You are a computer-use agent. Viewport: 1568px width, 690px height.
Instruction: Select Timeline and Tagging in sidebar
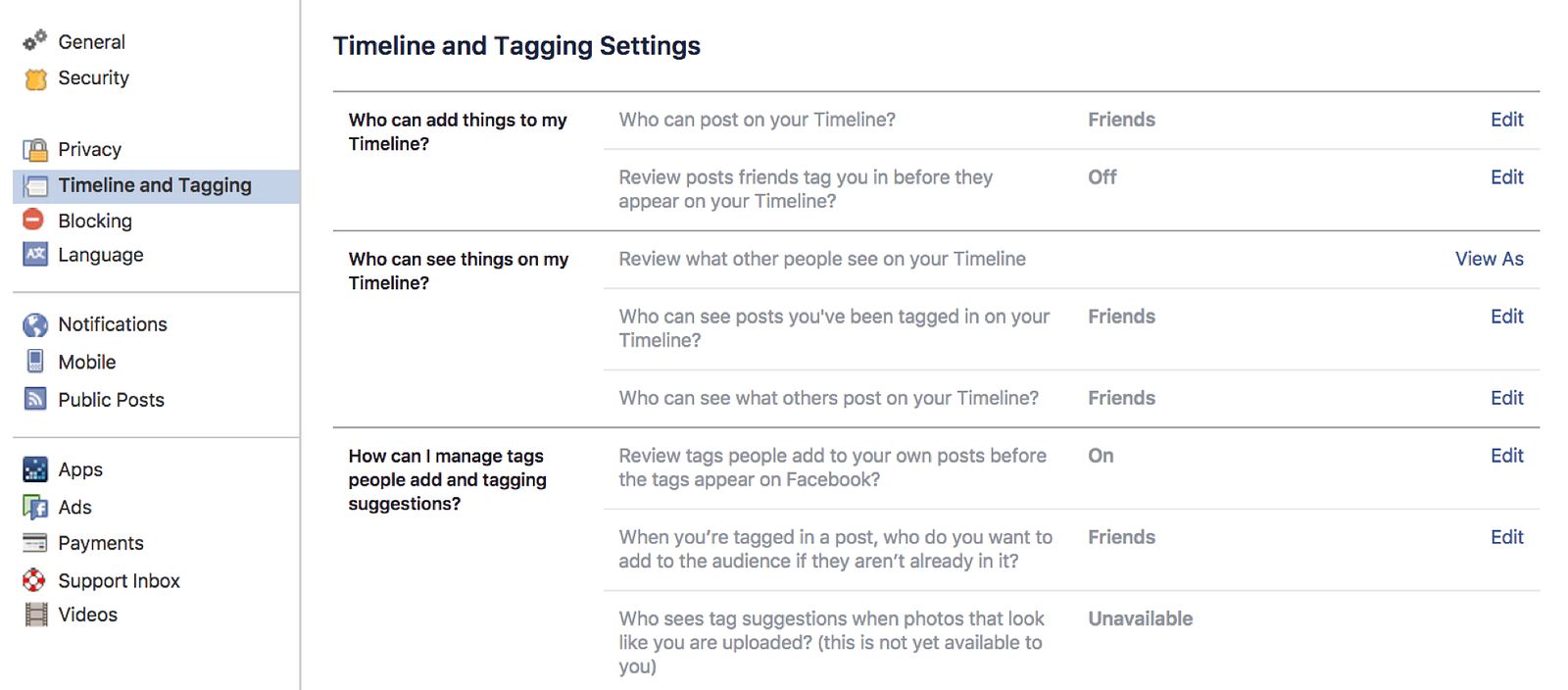tap(154, 185)
